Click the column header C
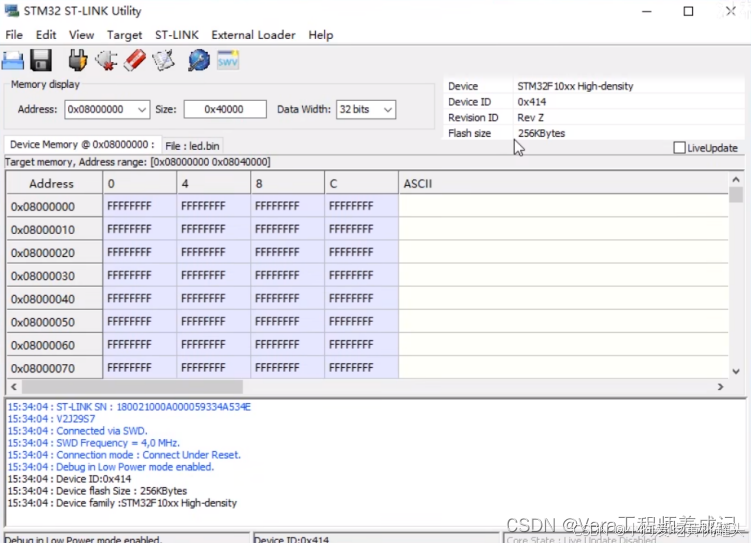Image resolution: width=752 pixels, height=544 pixels. click(x=361, y=183)
